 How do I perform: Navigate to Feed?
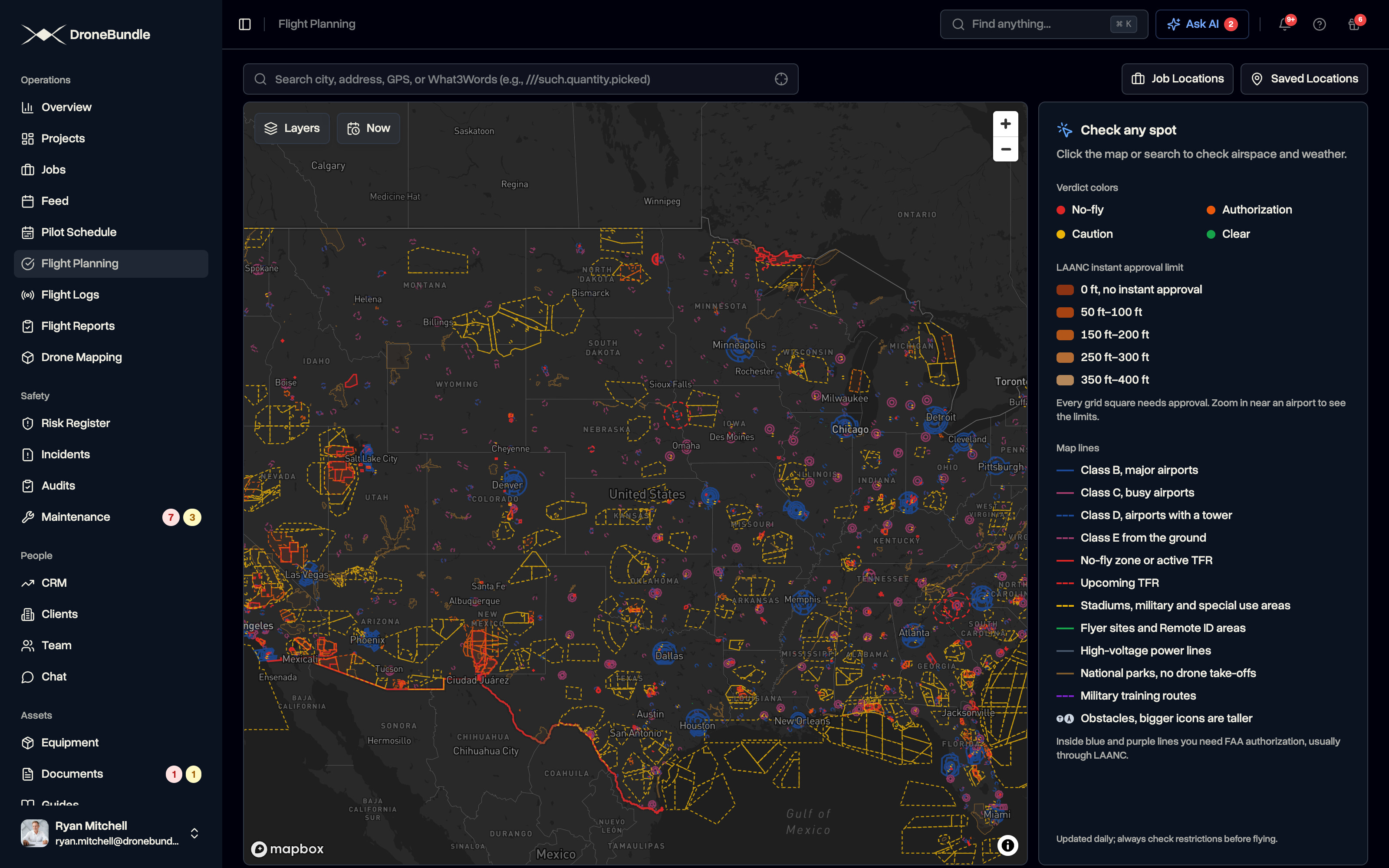click(111, 201)
